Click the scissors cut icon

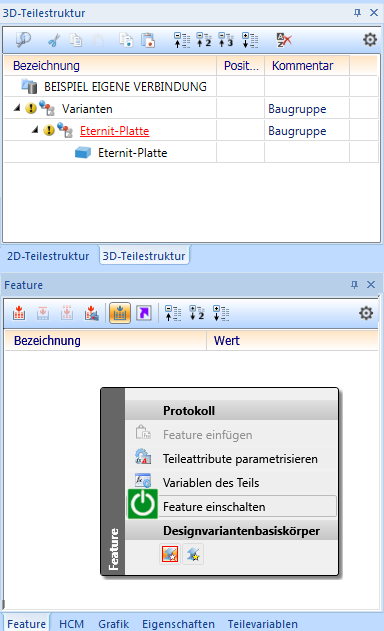point(54,40)
